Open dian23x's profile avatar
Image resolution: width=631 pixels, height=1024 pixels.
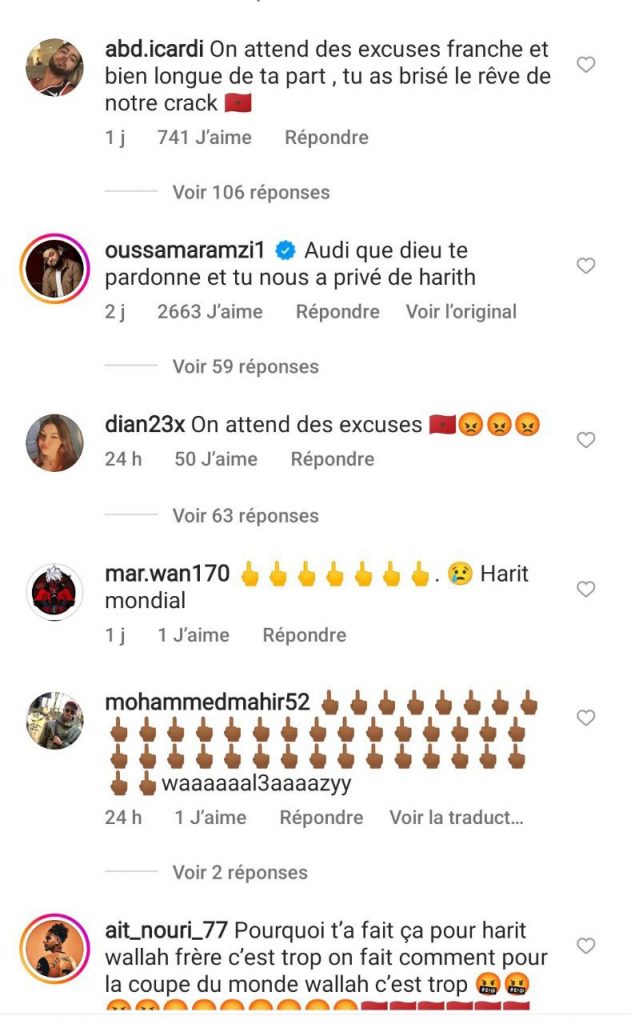pos(55,443)
